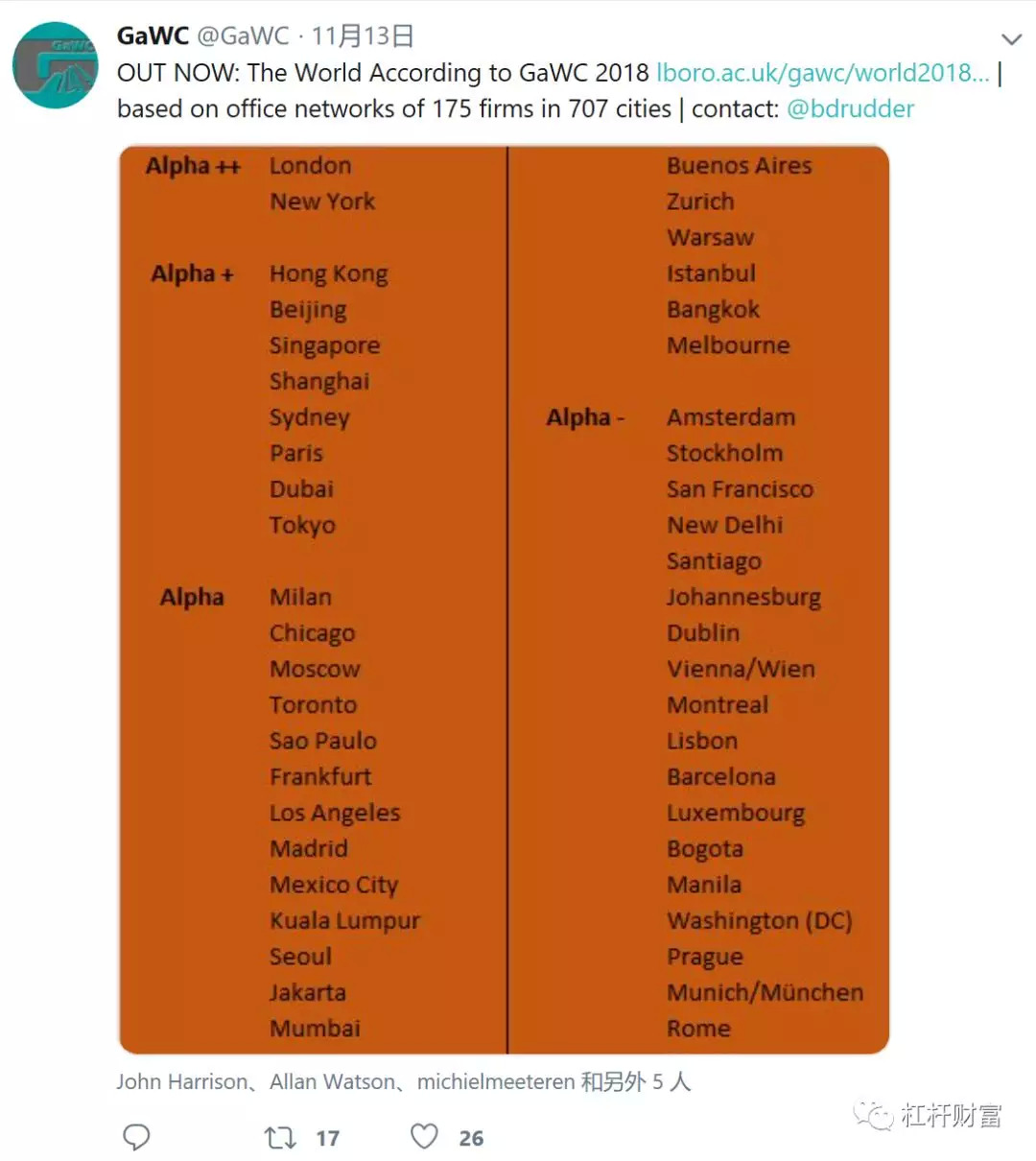Open the tweet's 11月13日 timestamp
Screen dimensions: 1036x1161
(363, 36)
